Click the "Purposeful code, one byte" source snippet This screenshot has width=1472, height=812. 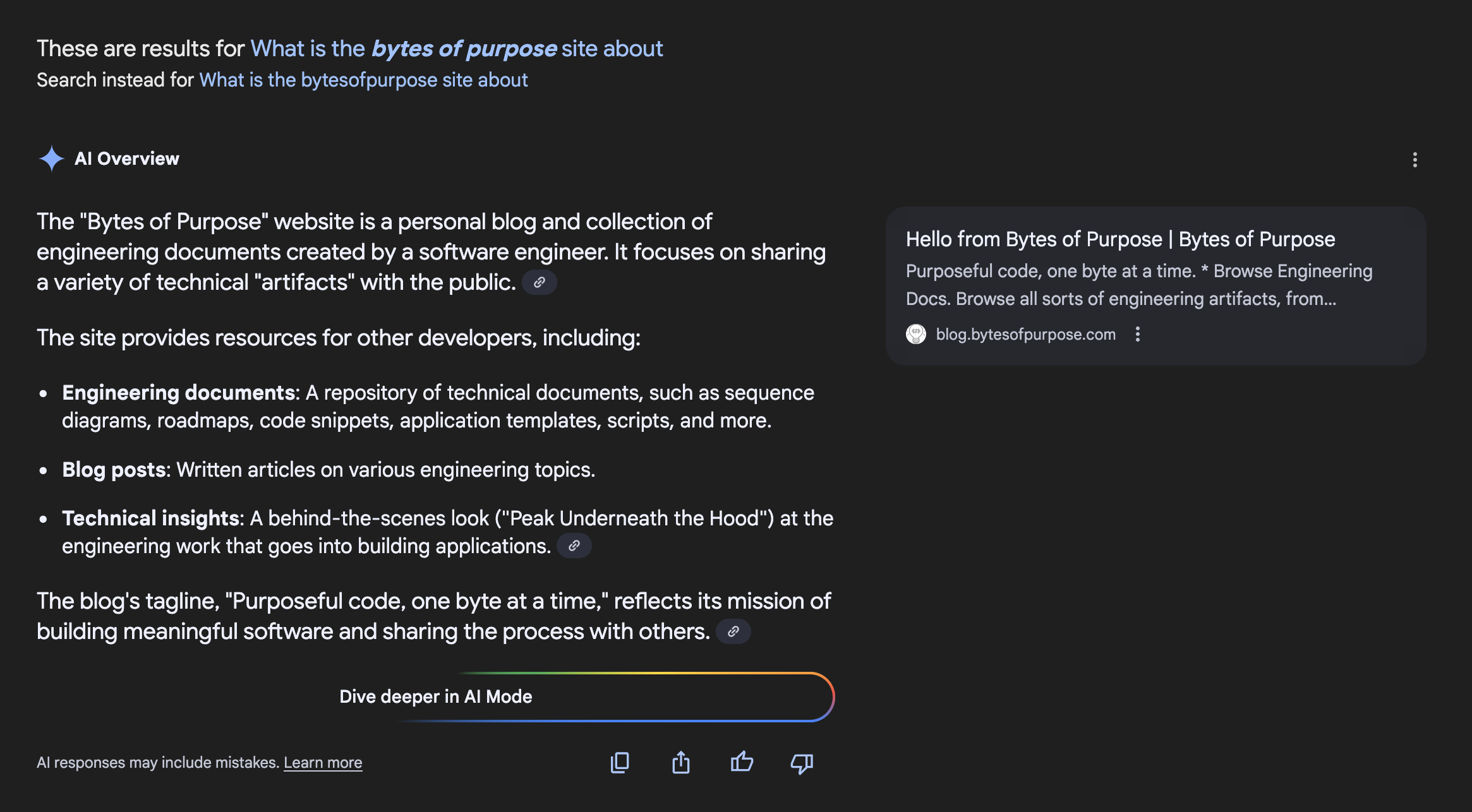click(x=1138, y=285)
